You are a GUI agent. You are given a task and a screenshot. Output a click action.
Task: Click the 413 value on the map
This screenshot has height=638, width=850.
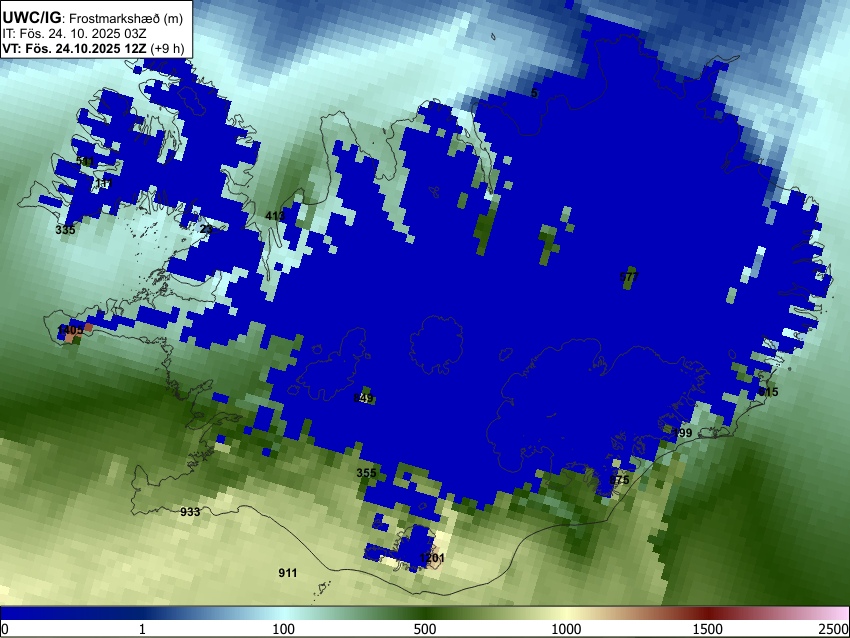click(x=275, y=216)
